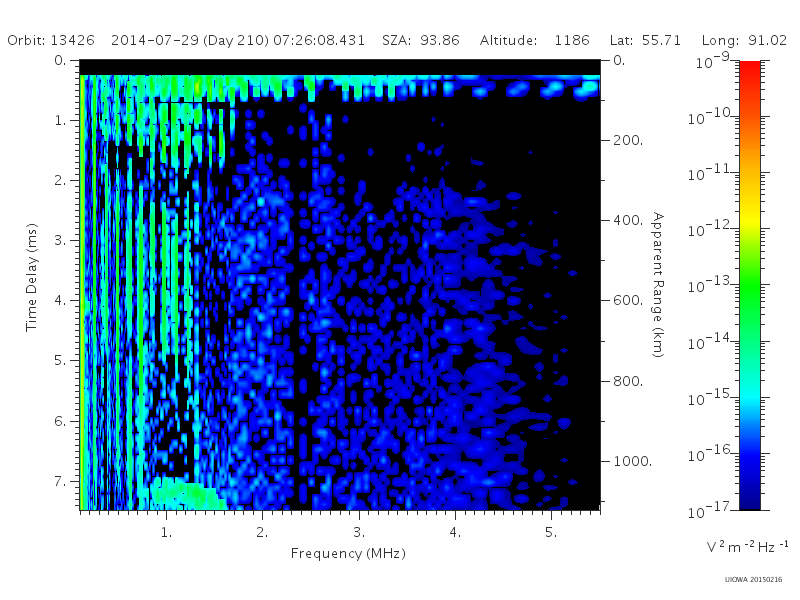Click the '1.' tick on frequency axis

click(166, 533)
